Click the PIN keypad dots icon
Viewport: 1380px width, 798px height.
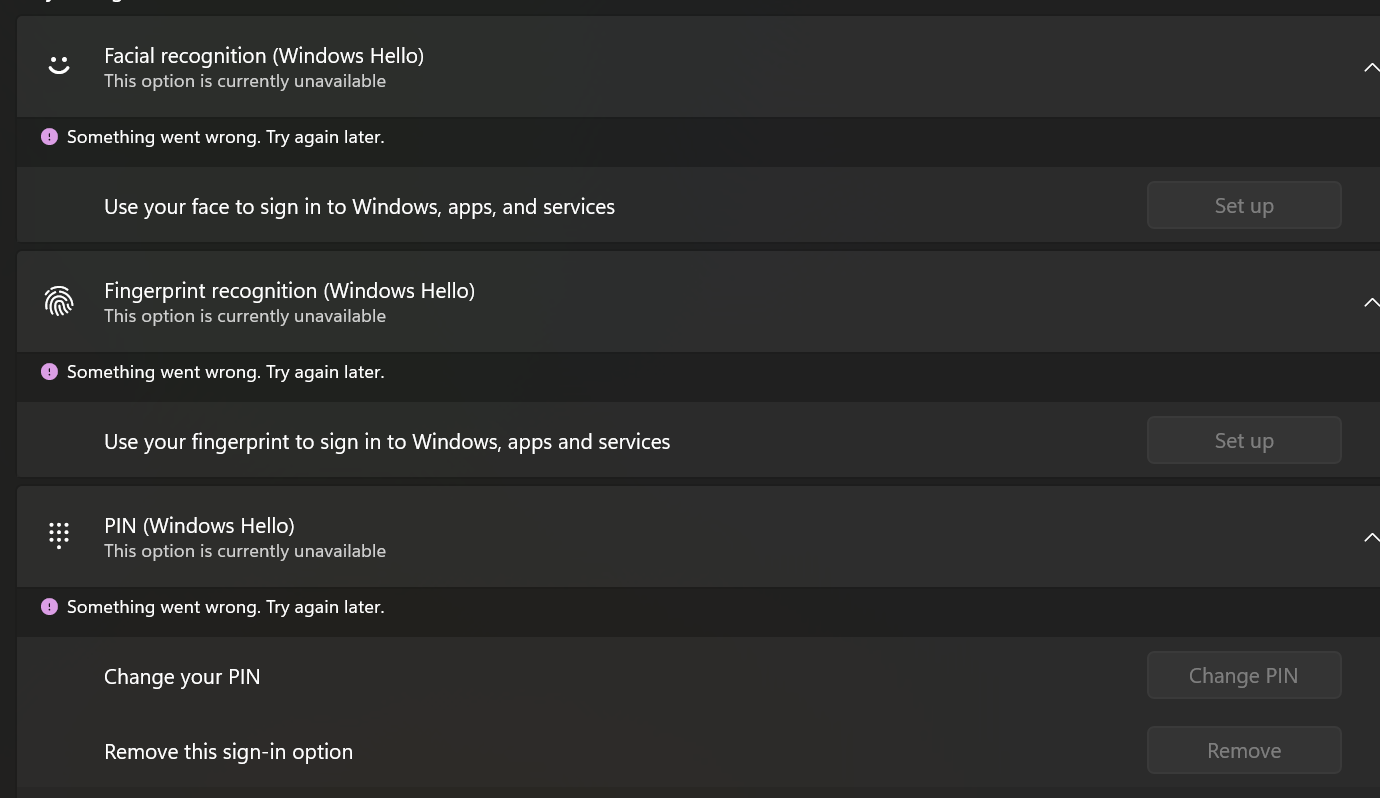[x=59, y=535]
